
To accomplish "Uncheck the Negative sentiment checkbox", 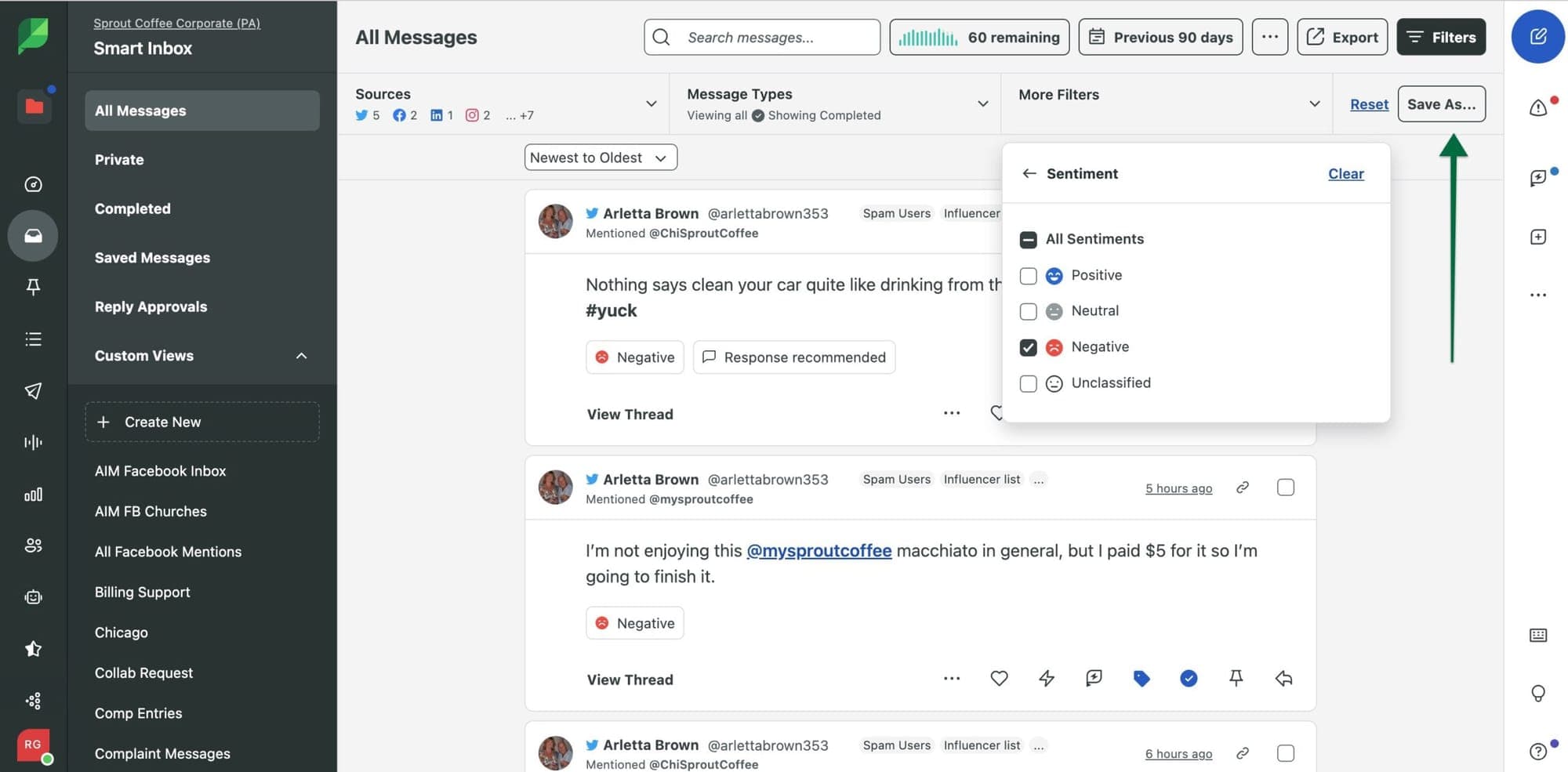I will pyautogui.click(x=1028, y=347).
